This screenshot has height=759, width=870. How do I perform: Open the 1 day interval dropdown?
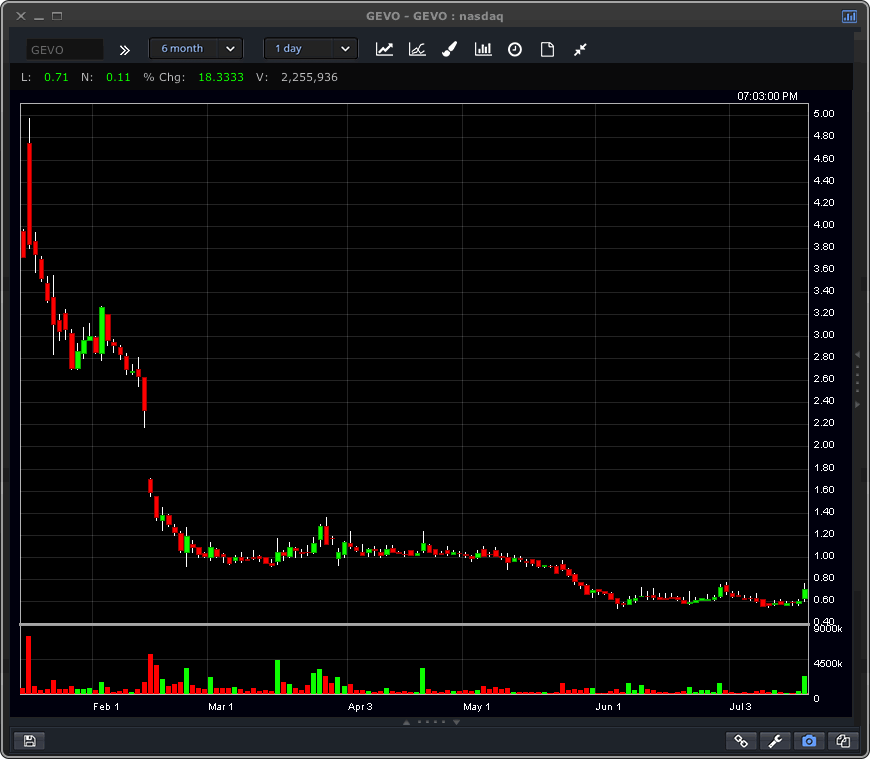tap(310, 48)
